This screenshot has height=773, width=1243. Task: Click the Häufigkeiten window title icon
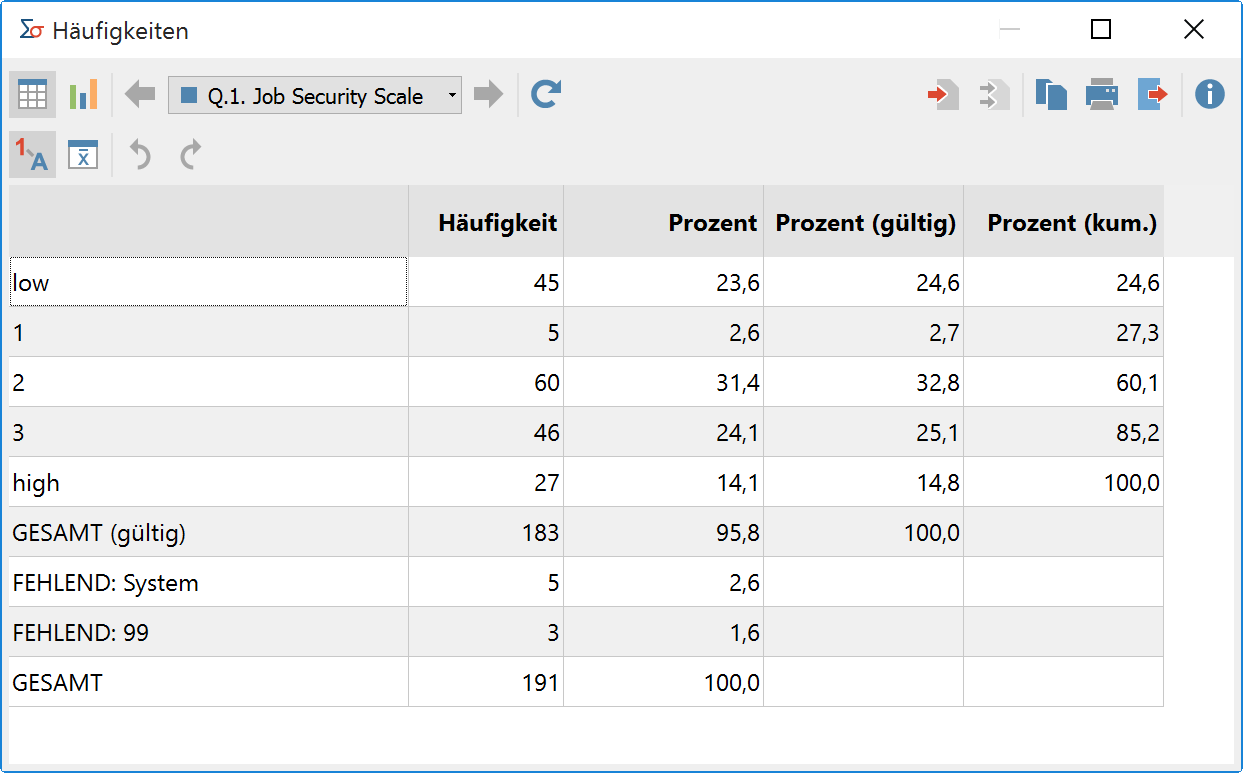coord(31,30)
